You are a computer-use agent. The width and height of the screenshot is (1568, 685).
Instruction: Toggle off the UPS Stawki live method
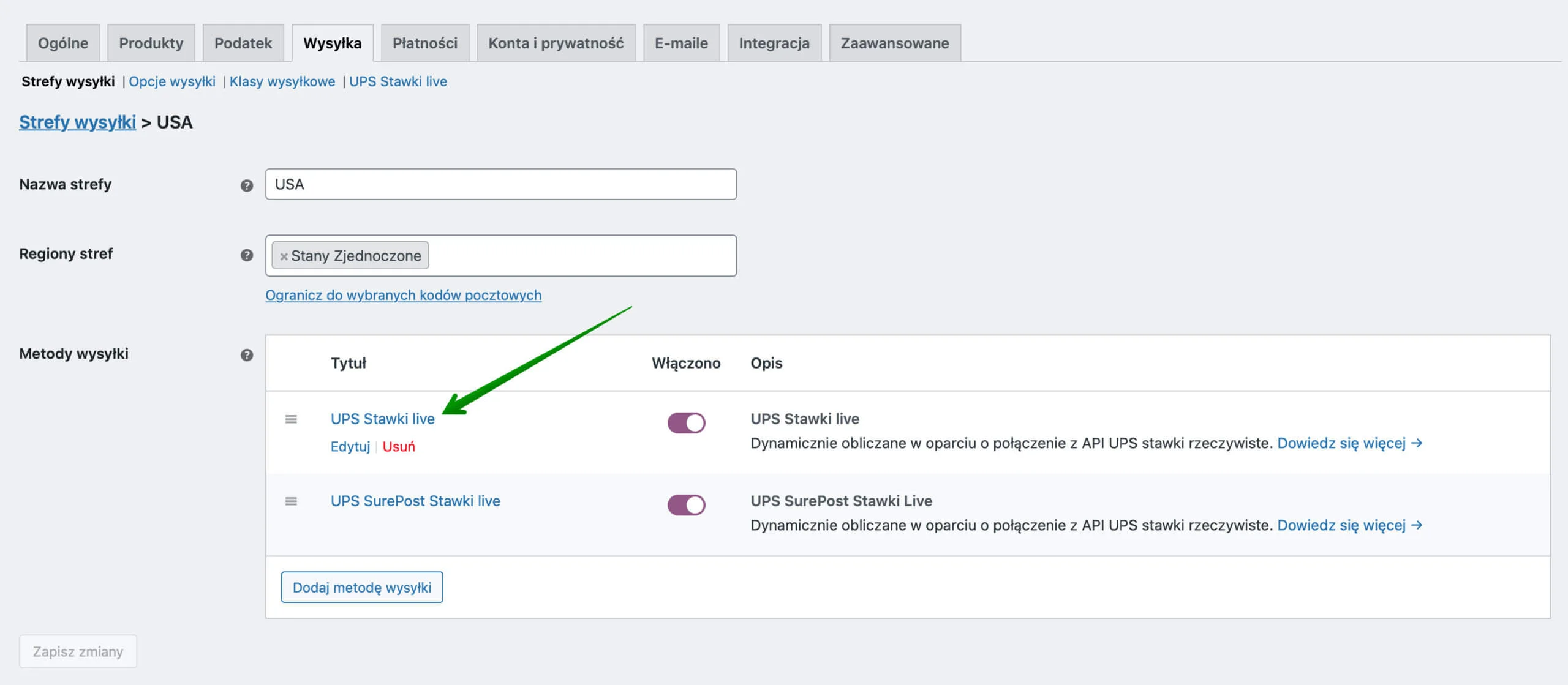(686, 423)
